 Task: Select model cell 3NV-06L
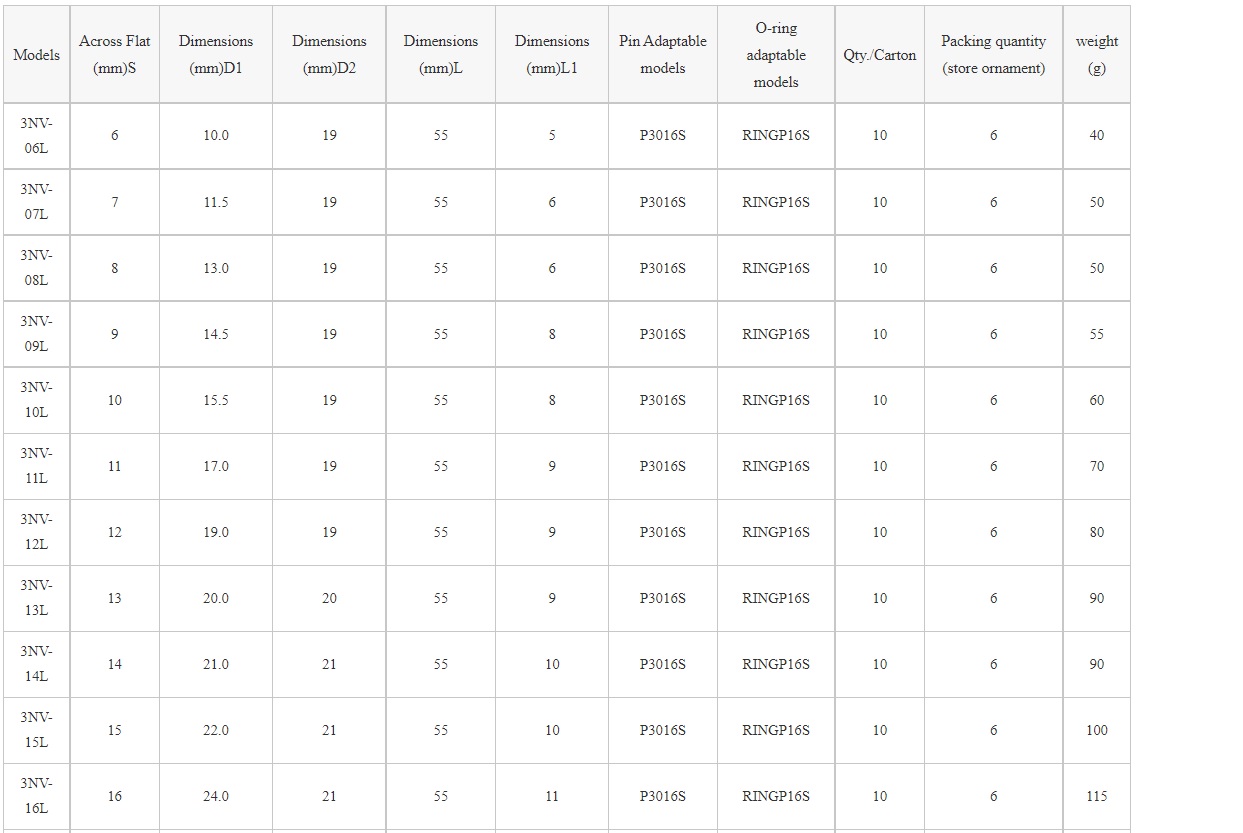(x=36, y=135)
